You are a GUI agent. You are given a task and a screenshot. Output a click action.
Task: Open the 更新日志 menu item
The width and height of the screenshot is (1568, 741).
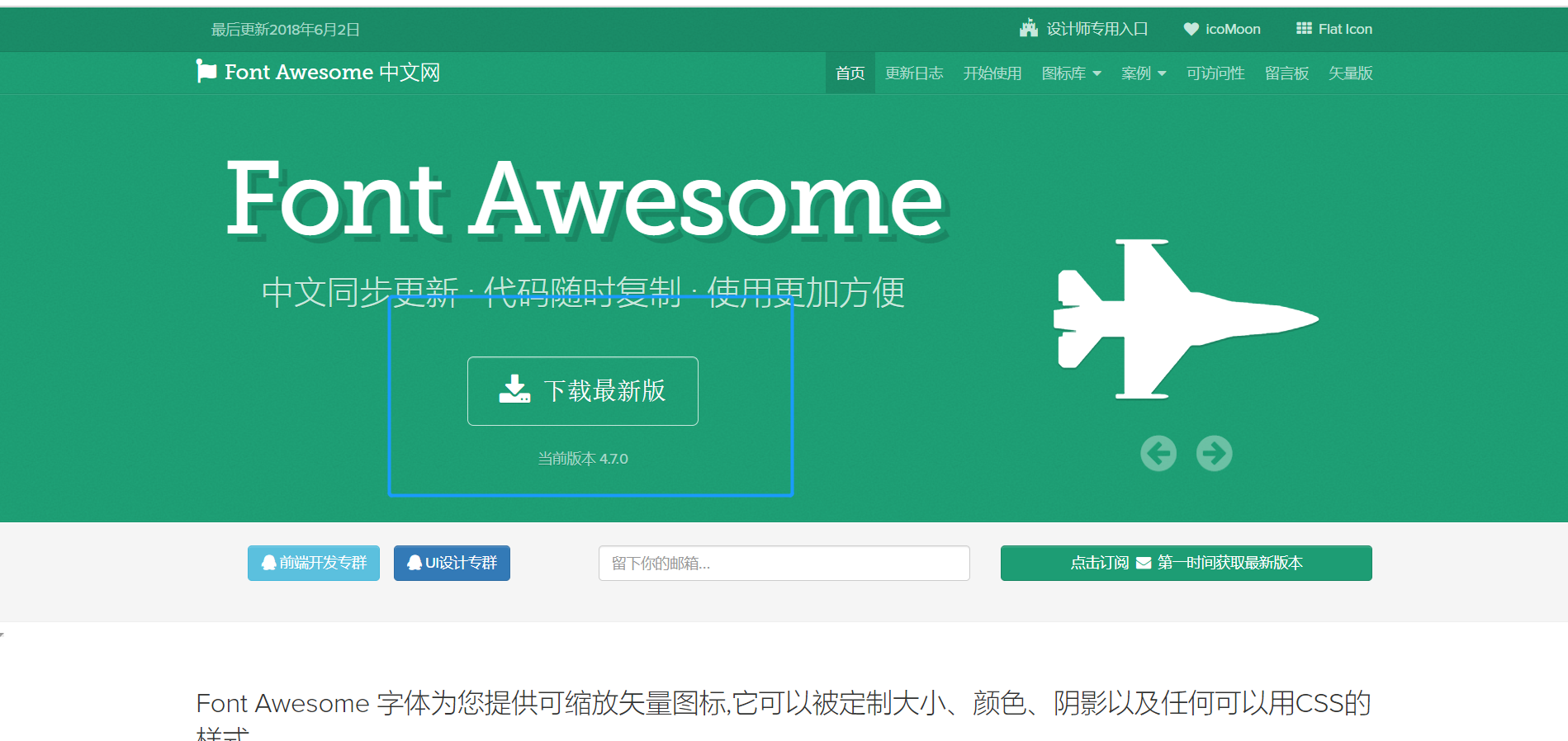pyautogui.click(x=914, y=73)
